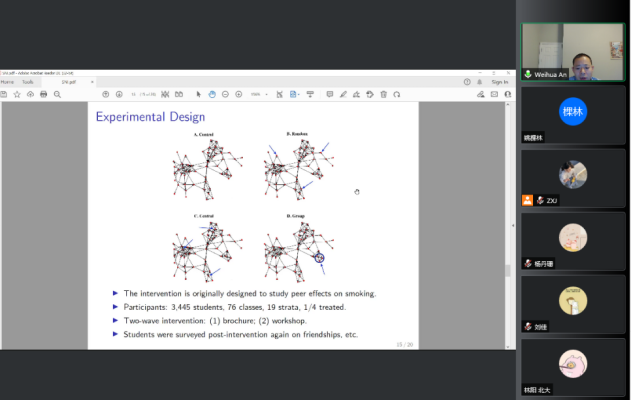Click the Experimental Design slide title
Image resolution: width=631 pixels, height=400 pixels.
point(150,117)
